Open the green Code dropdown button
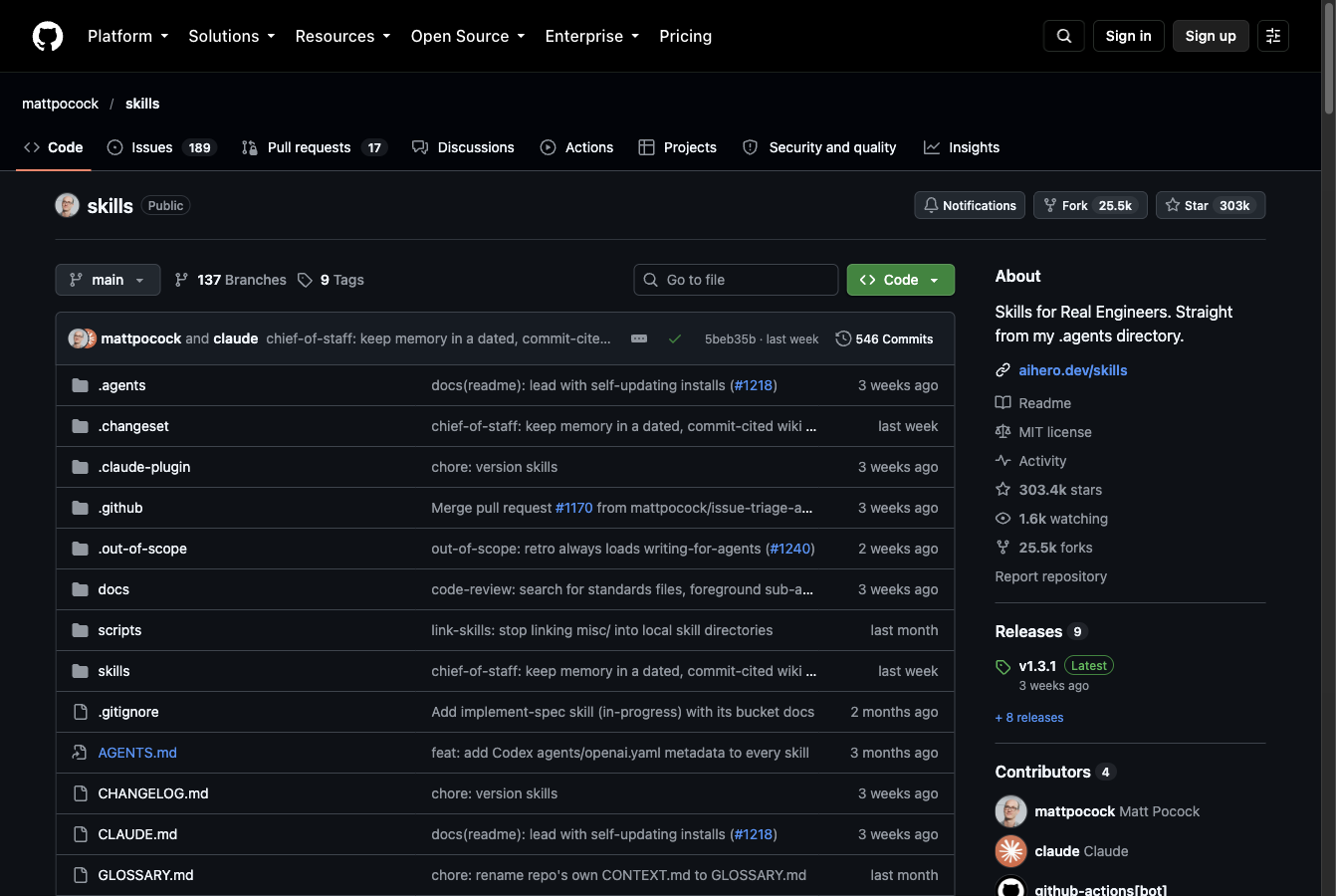 click(901, 280)
